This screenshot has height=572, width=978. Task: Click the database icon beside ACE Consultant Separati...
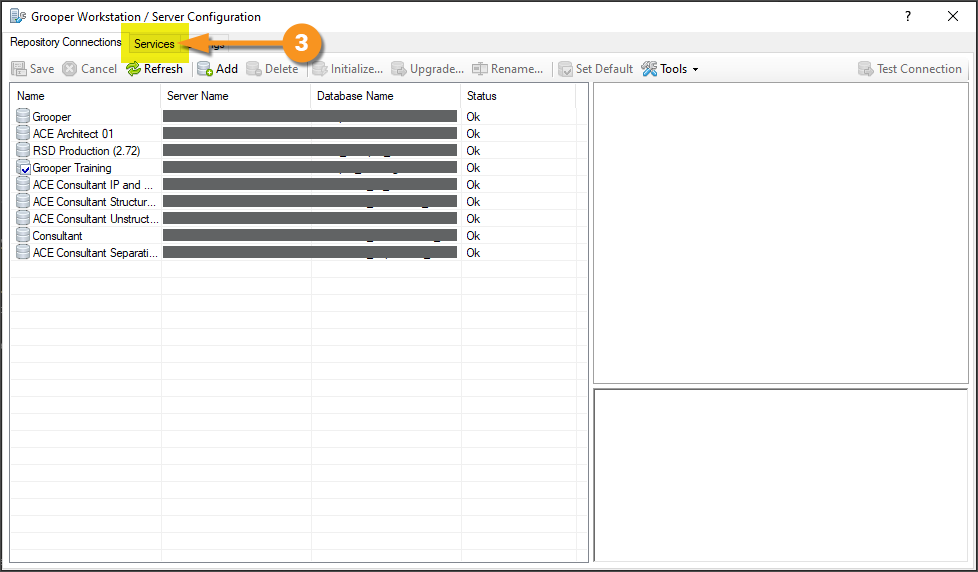click(x=23, y=252)
